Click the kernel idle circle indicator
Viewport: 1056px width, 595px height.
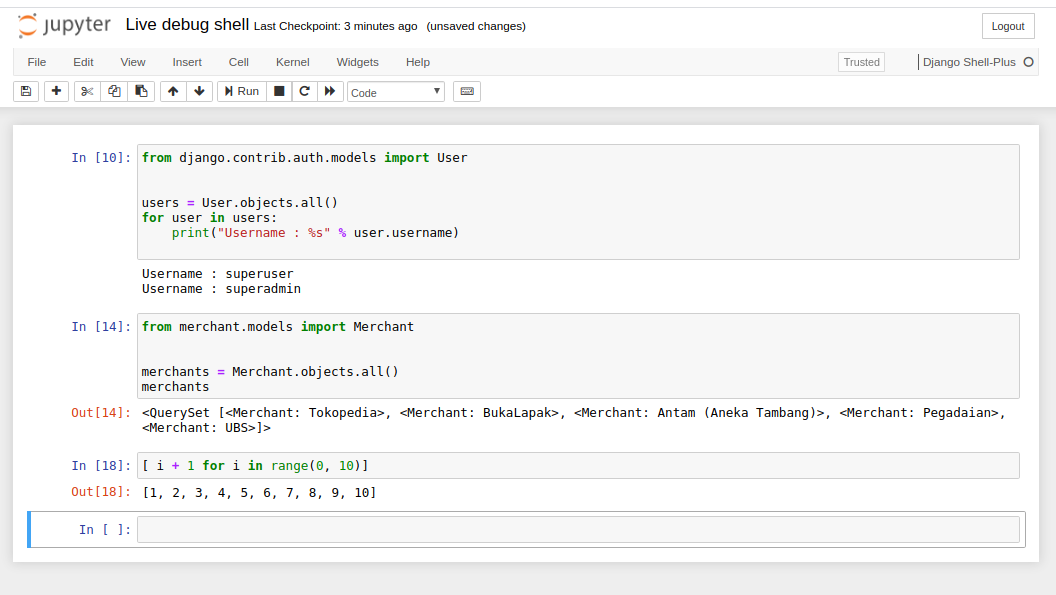(1028, 62)
